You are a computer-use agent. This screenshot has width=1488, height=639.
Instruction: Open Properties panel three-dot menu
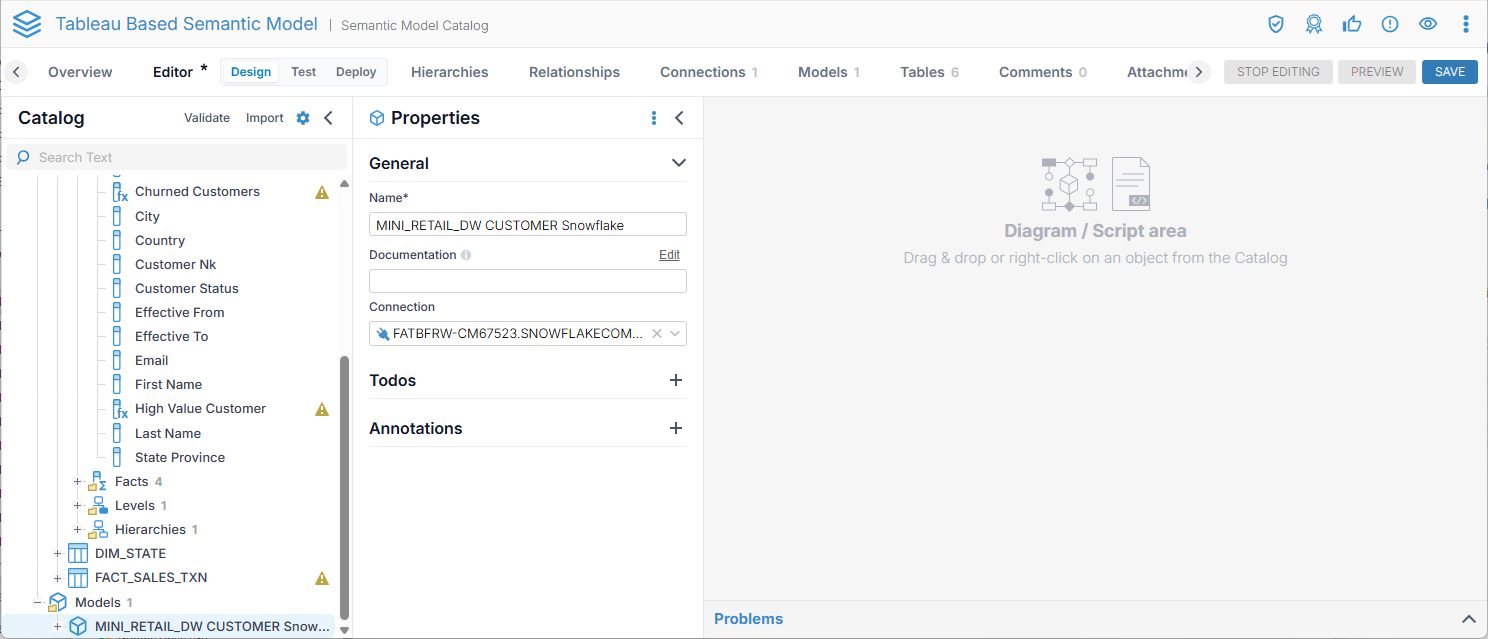pyautogui.click(x=654, y=118)
